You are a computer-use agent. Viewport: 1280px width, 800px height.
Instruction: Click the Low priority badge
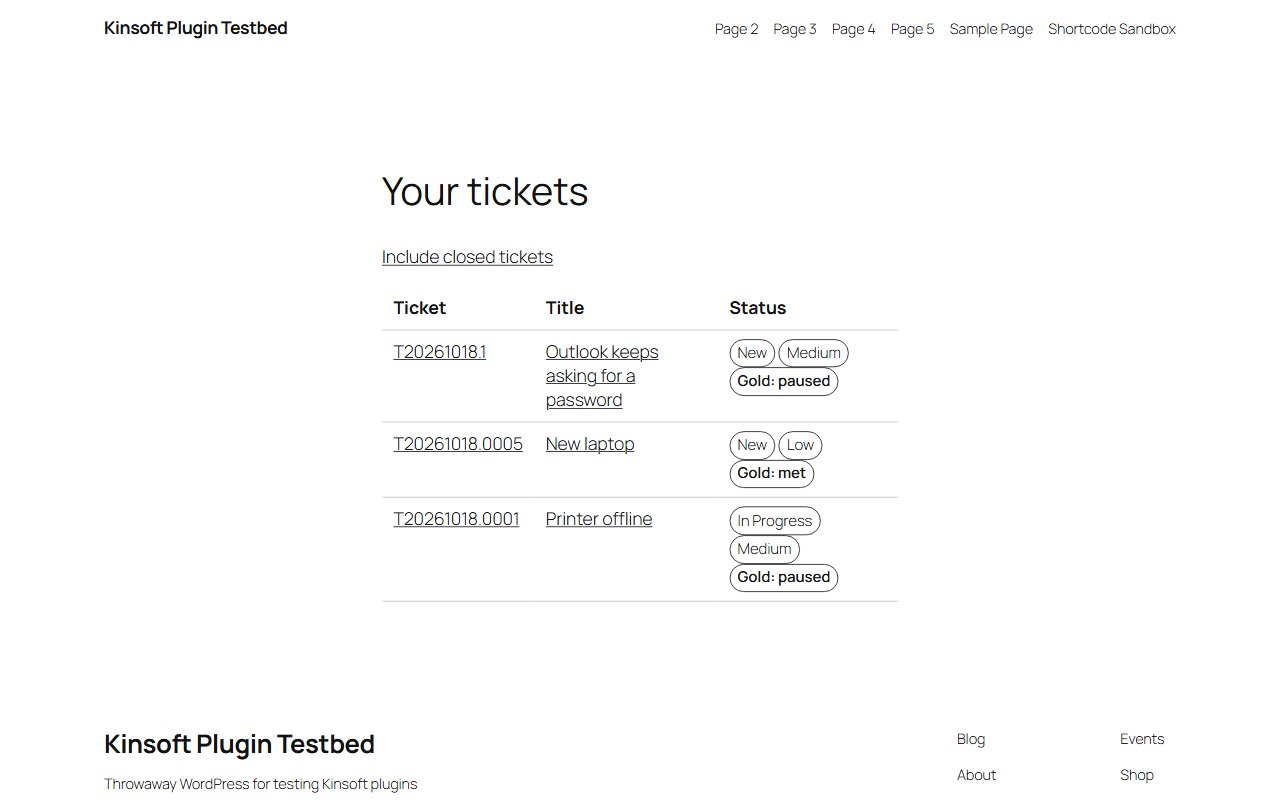tap(800, 445)
